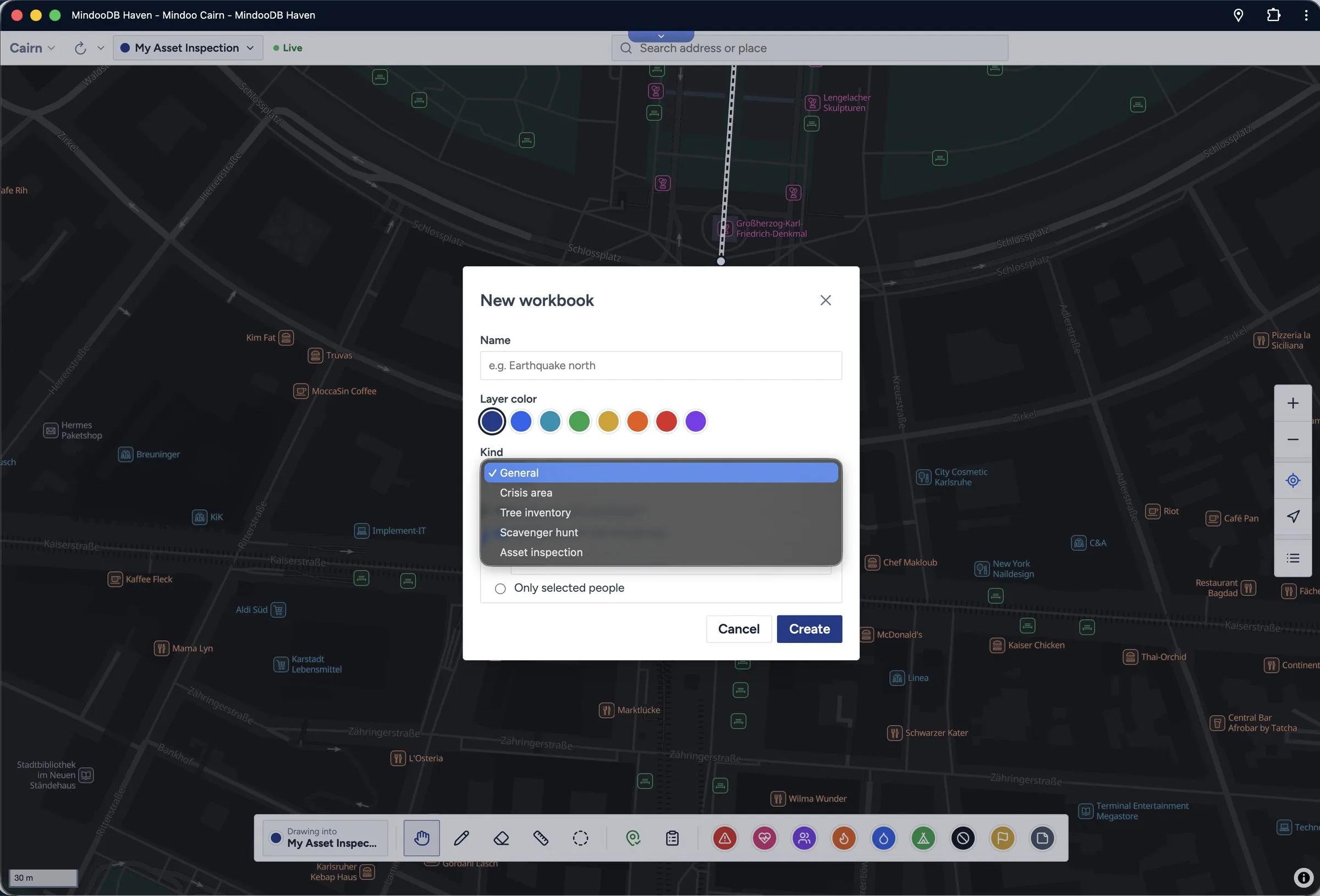
Task: Choose the orange fire marker
Action: (x=844, y=838)
